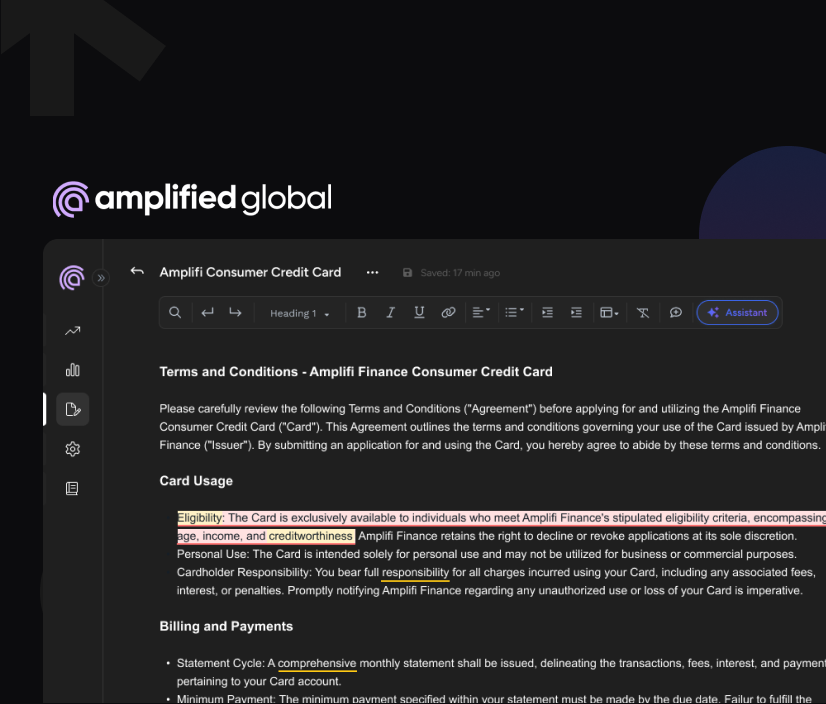
Task: Toggle underline formatting
Action: [419, 312]
